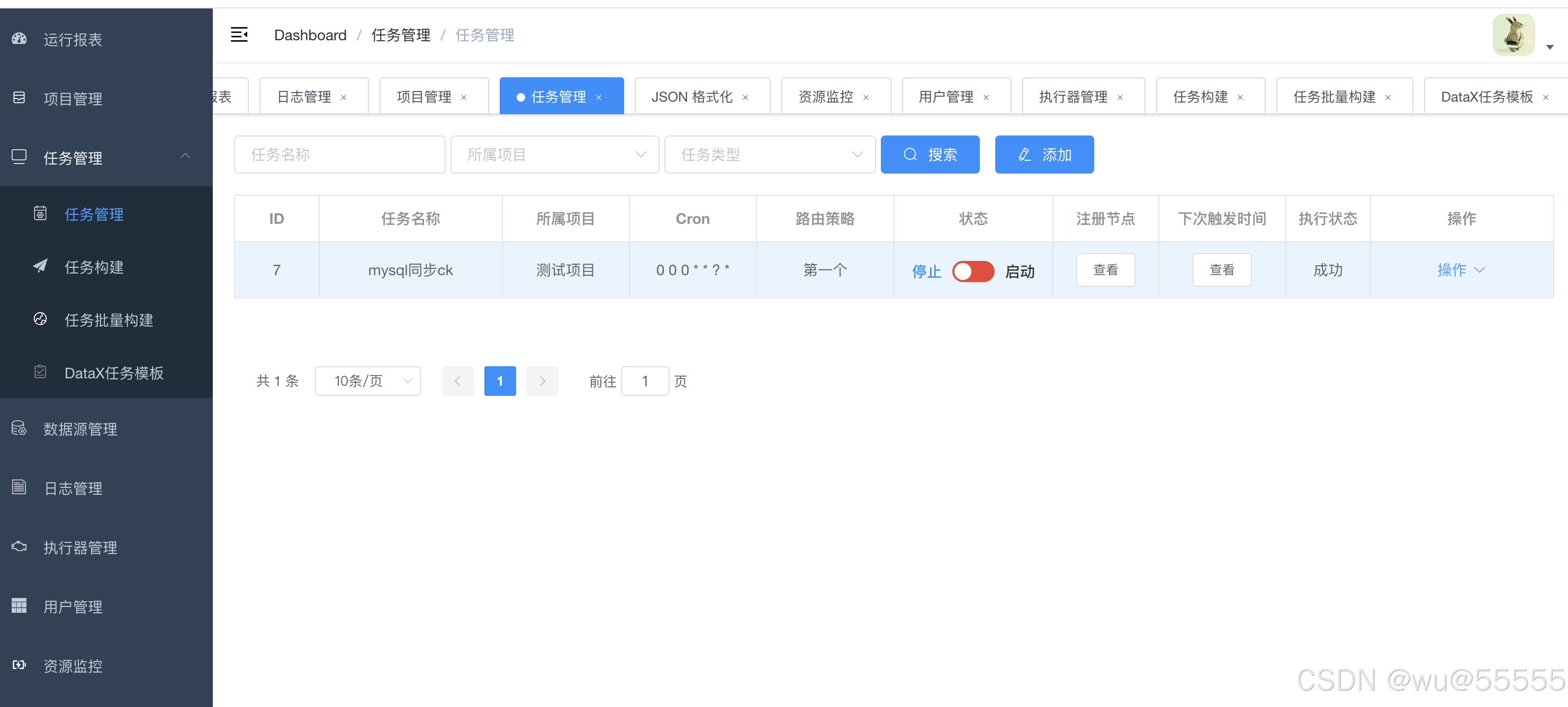Click the blue 搜索 button

click(930, 155)
